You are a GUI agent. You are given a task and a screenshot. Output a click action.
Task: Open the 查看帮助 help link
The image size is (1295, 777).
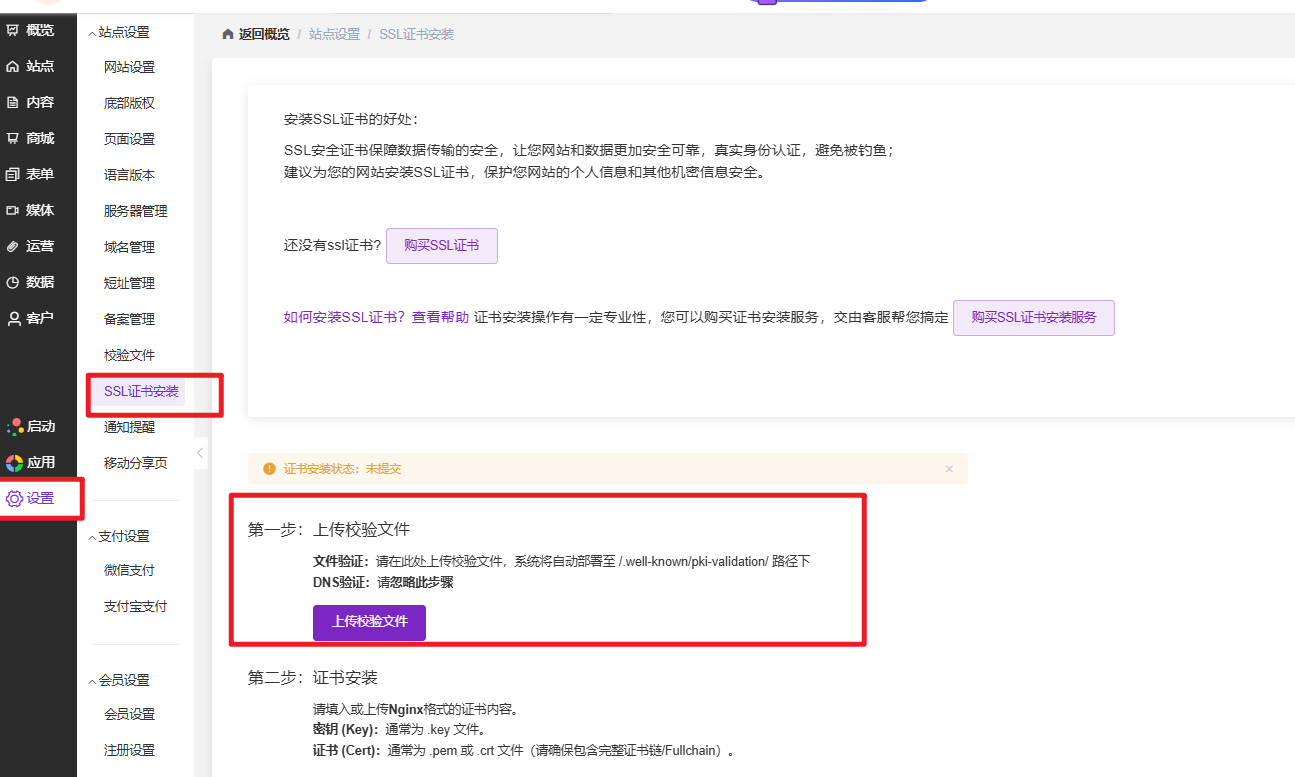click(440, 317)
